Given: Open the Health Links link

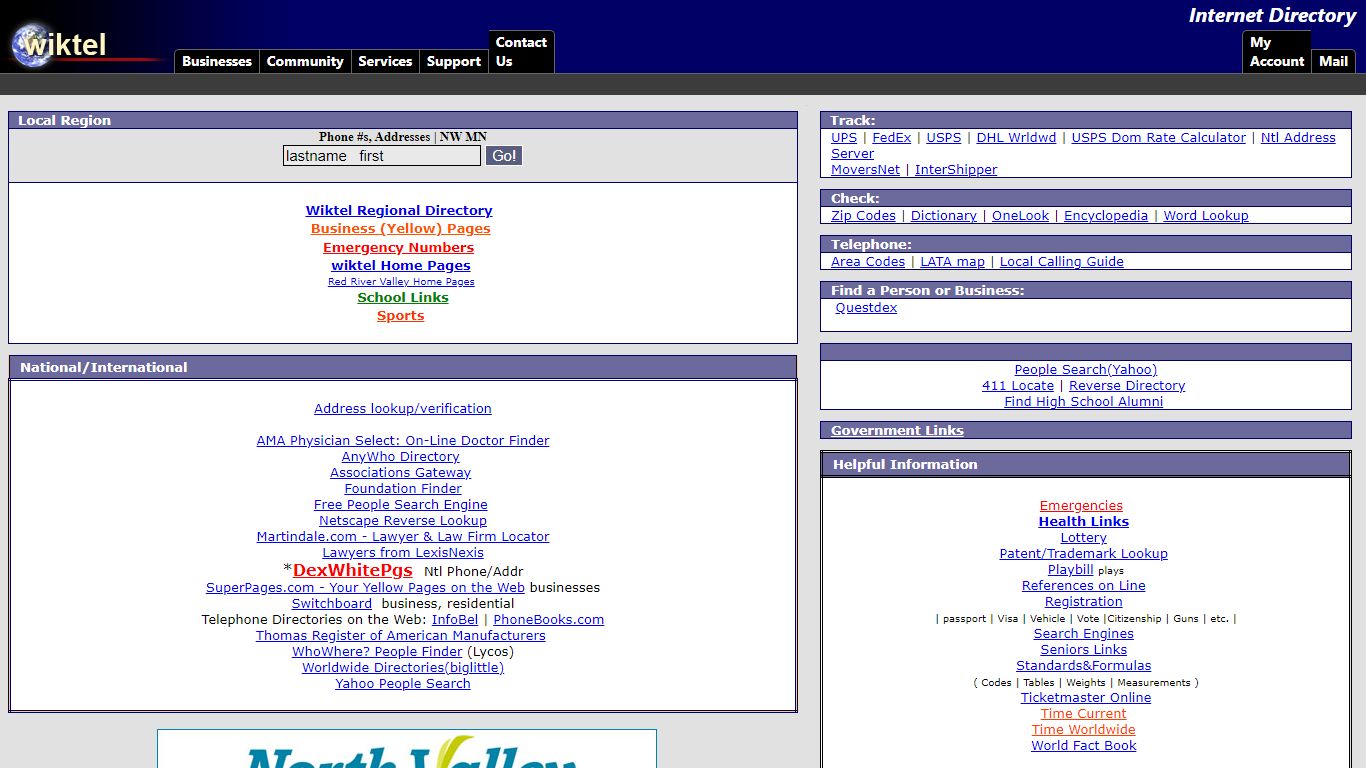Looking at the screenshot, I should pos(1084,522).
